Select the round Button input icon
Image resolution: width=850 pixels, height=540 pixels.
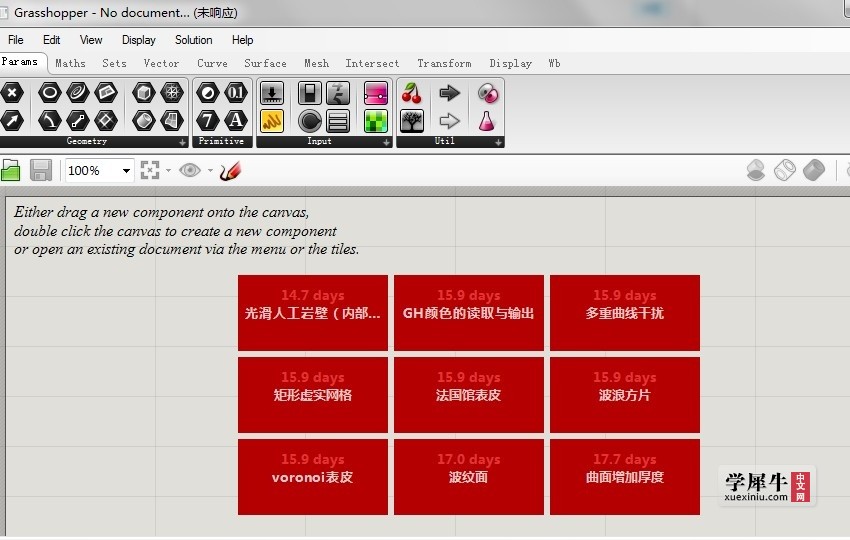pyautogui.click(x=310, y=121)
